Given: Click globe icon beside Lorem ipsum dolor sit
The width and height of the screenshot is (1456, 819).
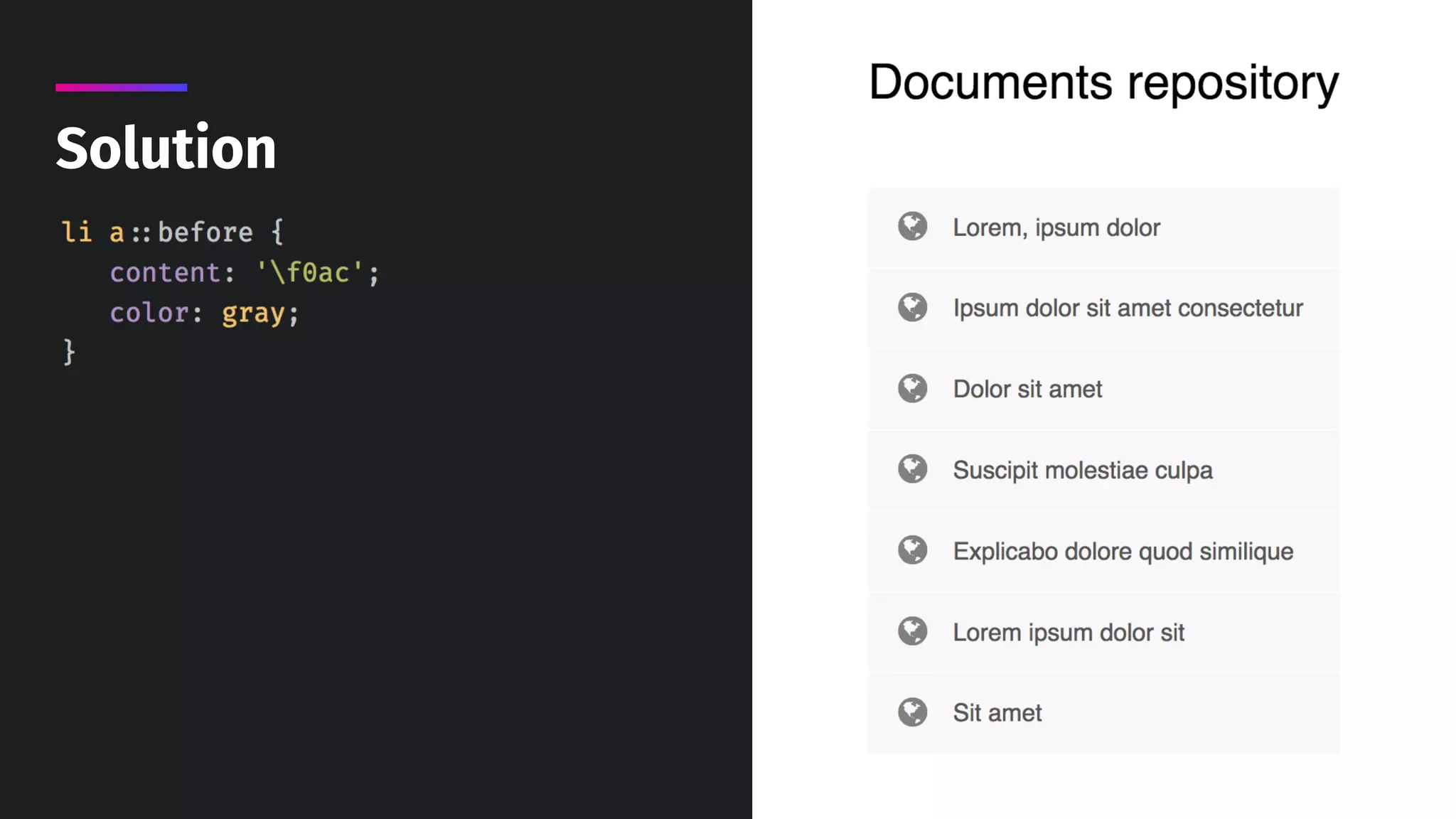Looking at the screenshot, I should (912, 631).
